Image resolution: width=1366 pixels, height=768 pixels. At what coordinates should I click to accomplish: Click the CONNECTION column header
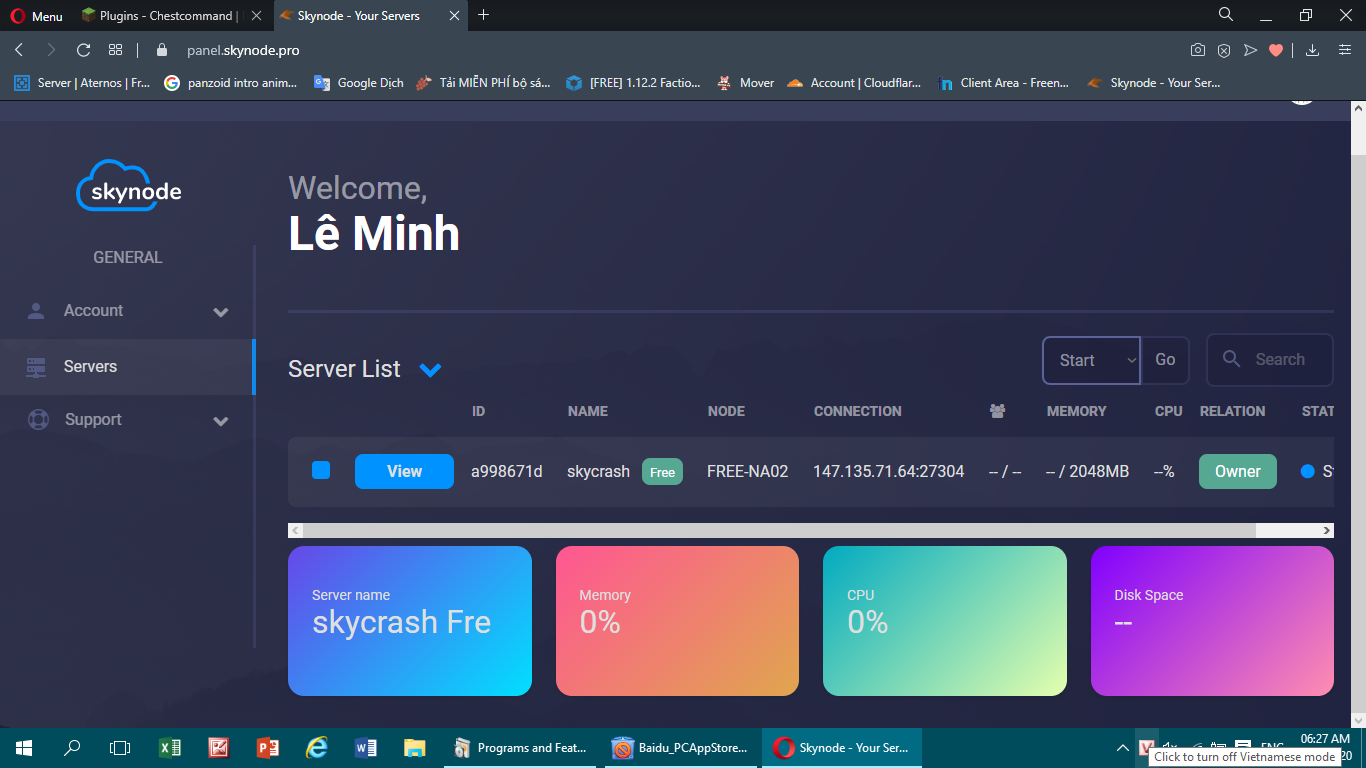click(858, 411)
